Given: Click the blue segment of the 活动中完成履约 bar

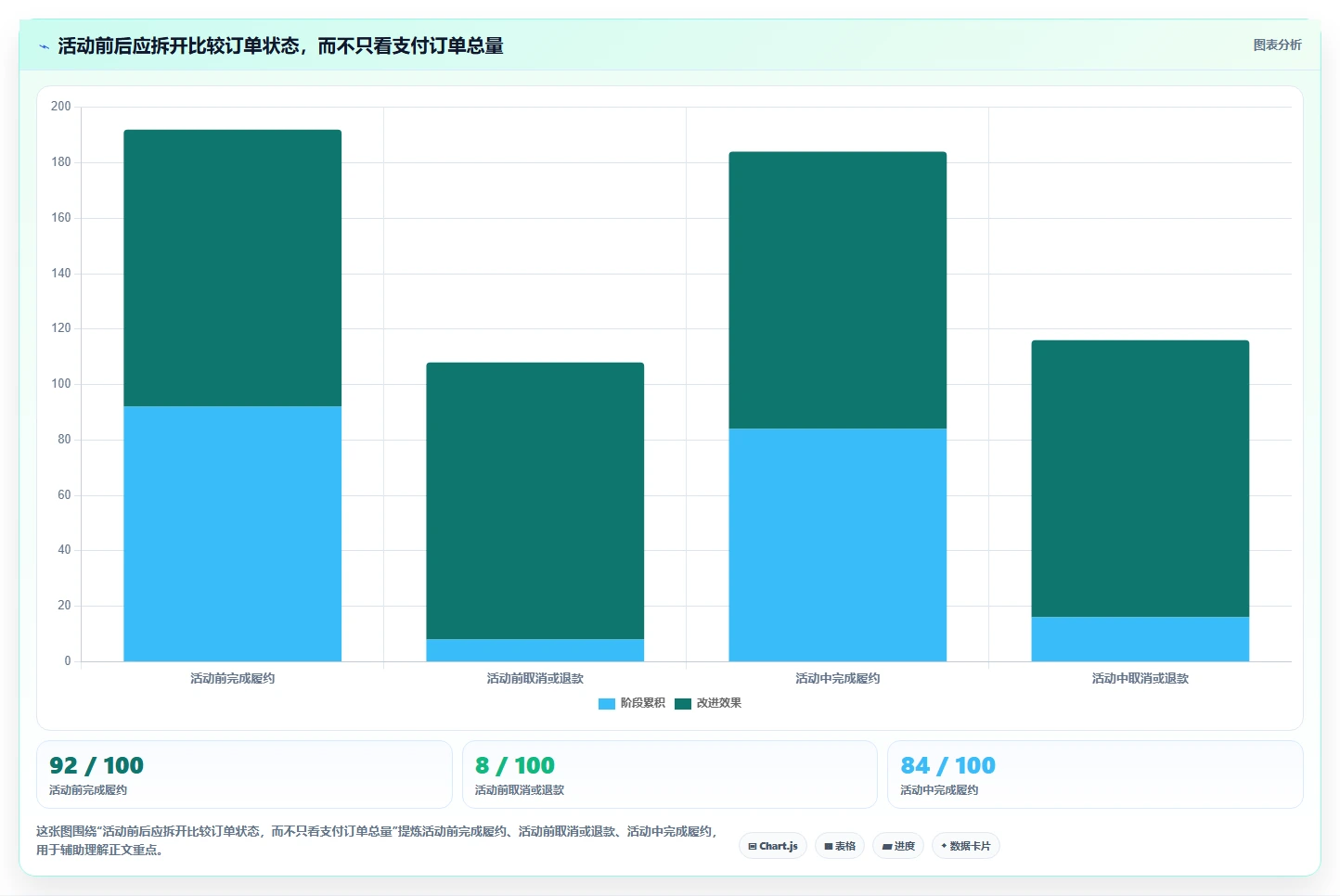Looking at the screenshot, I should (838, 544).
